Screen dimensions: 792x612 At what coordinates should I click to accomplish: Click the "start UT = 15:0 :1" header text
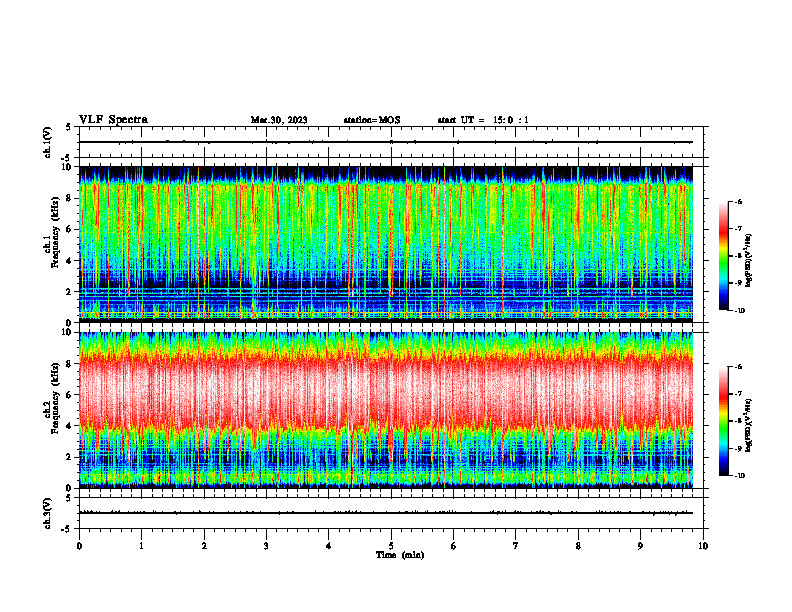click(x=483, y=120)
